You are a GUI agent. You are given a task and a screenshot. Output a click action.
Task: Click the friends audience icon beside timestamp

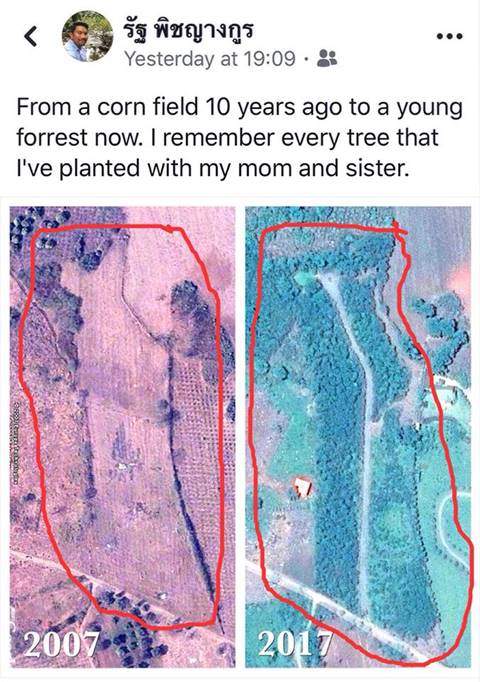[327, 58]
